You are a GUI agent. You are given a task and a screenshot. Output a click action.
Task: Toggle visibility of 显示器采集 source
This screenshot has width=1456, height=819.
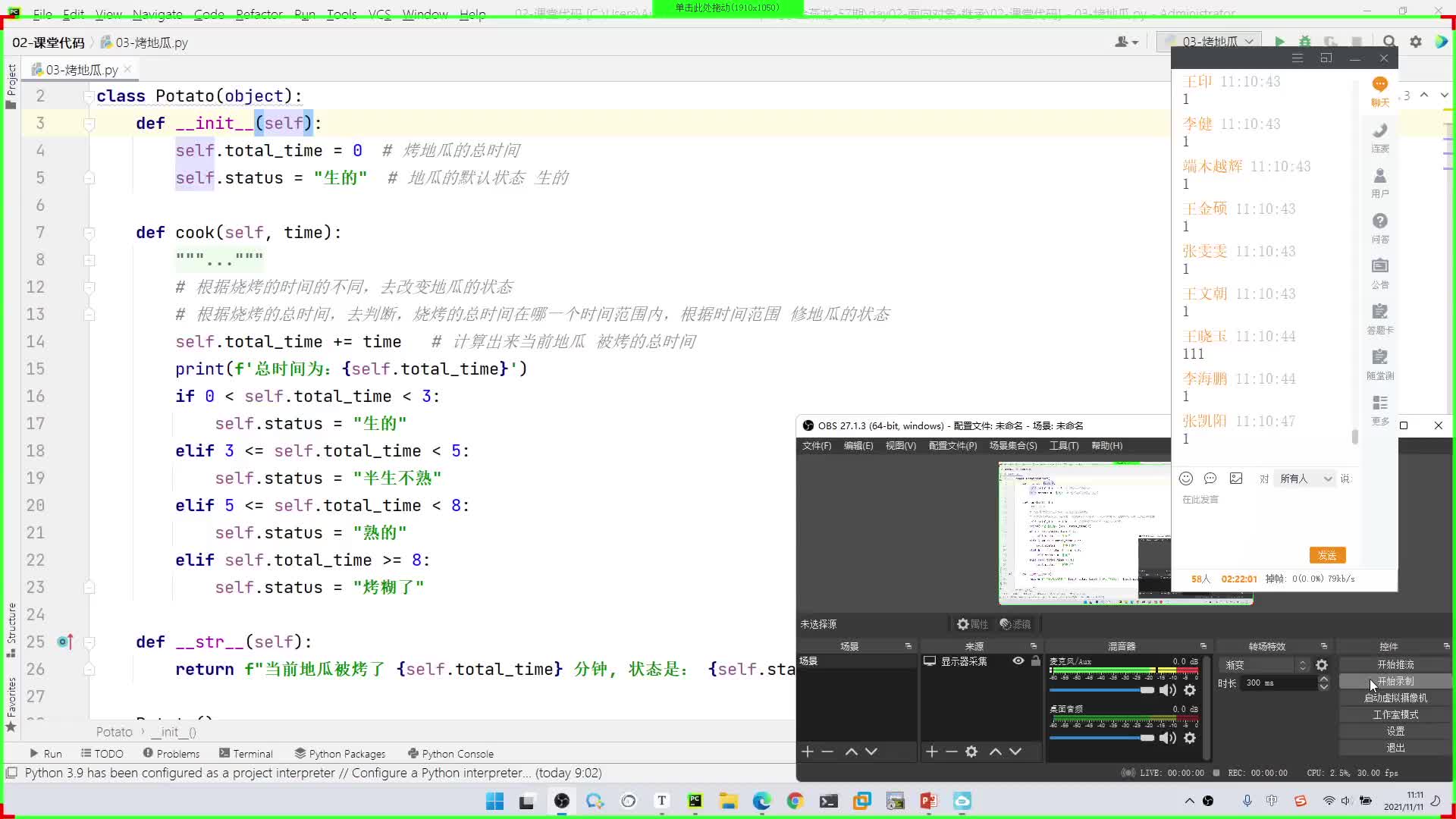click(1018, 661)
